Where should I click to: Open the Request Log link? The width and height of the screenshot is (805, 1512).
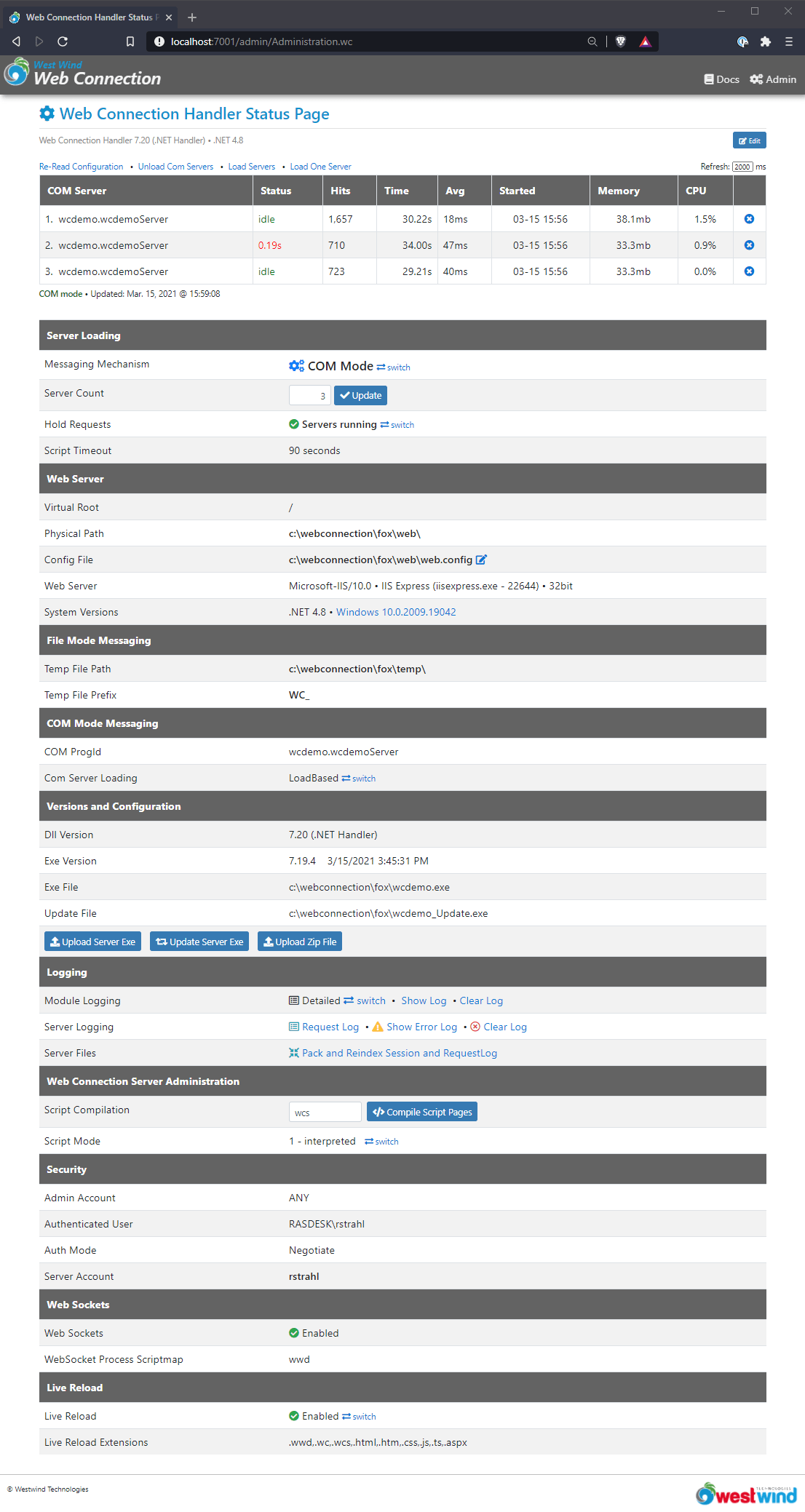(x=330, y=1027)
